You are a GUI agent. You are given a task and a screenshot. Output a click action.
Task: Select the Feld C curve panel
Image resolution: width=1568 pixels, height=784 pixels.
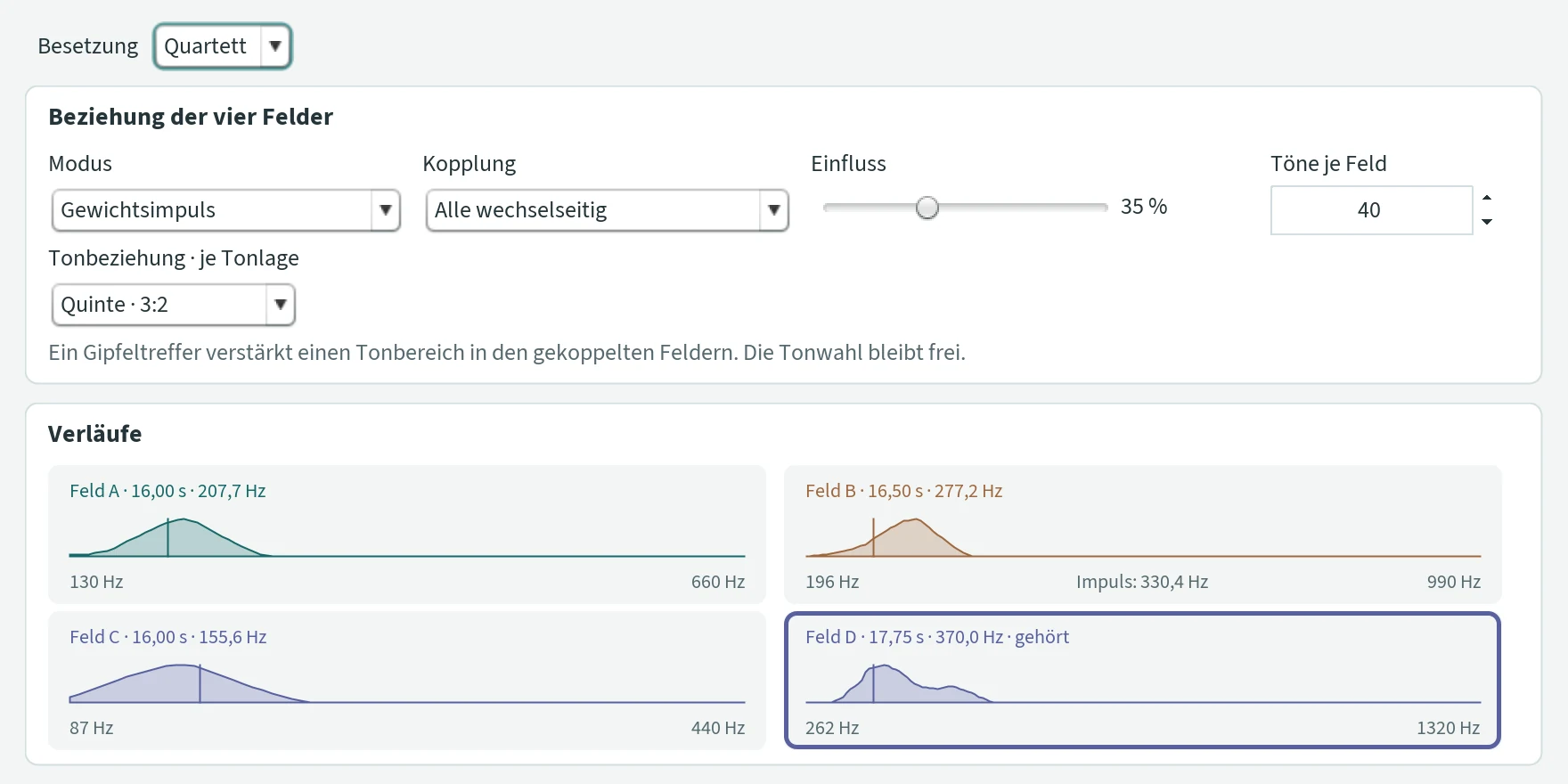[x=407, y=681]
